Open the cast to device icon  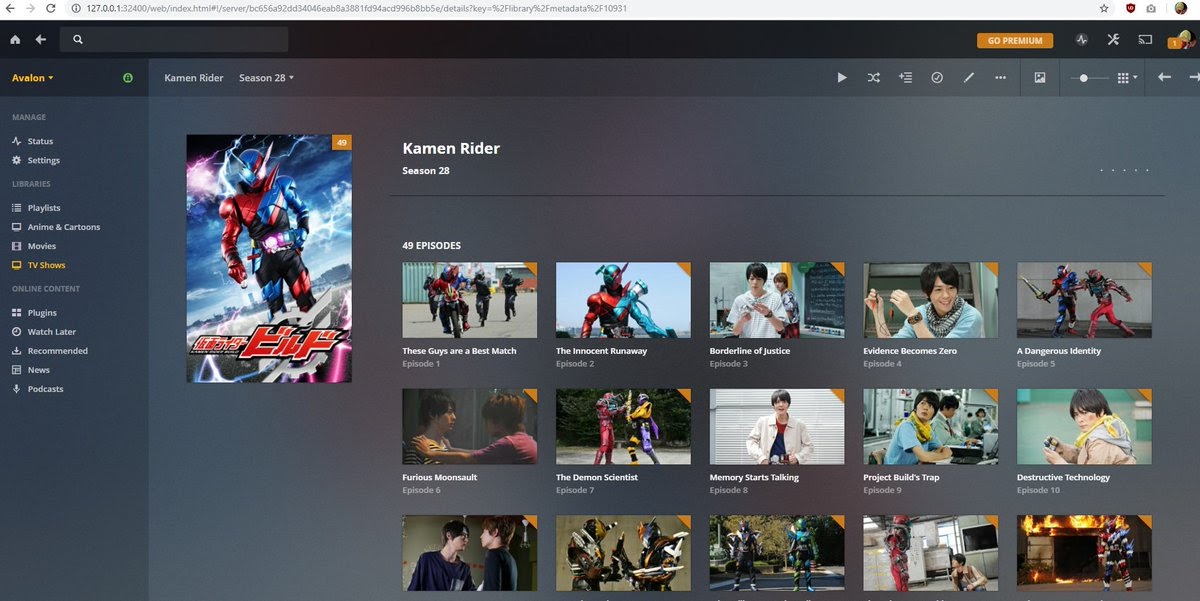(1145, 40)
